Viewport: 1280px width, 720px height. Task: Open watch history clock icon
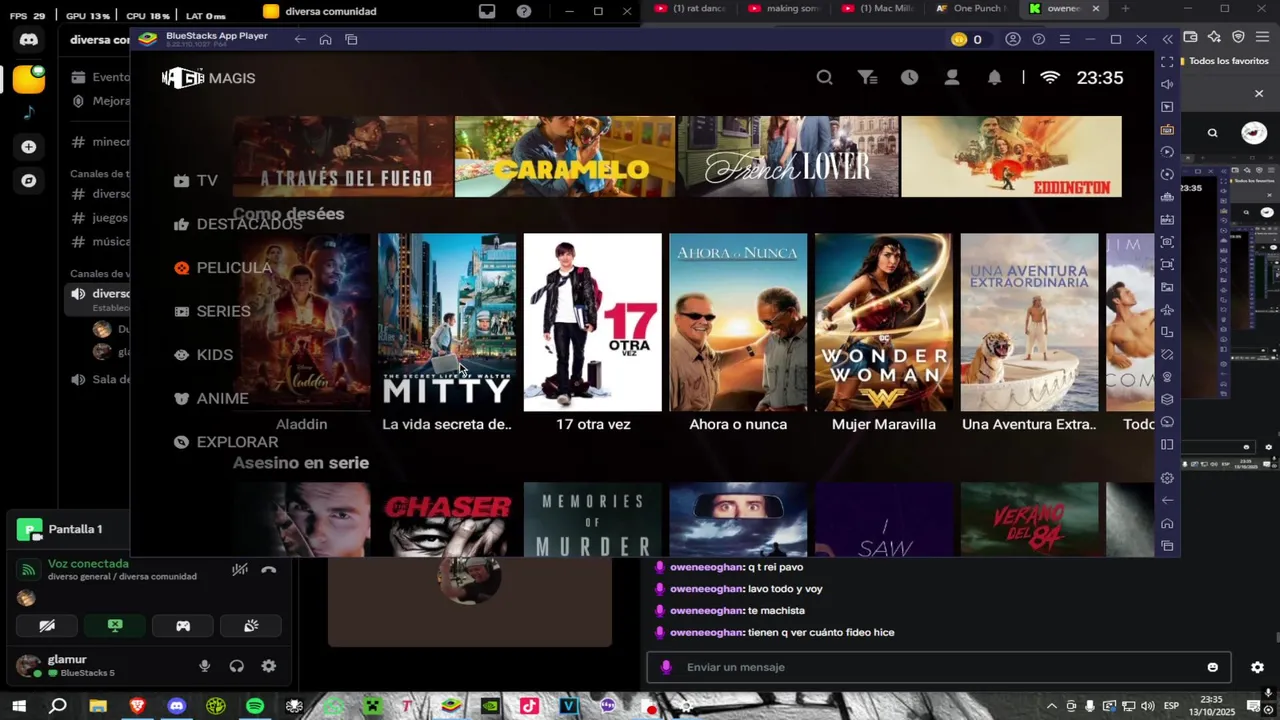coord(909,77)
